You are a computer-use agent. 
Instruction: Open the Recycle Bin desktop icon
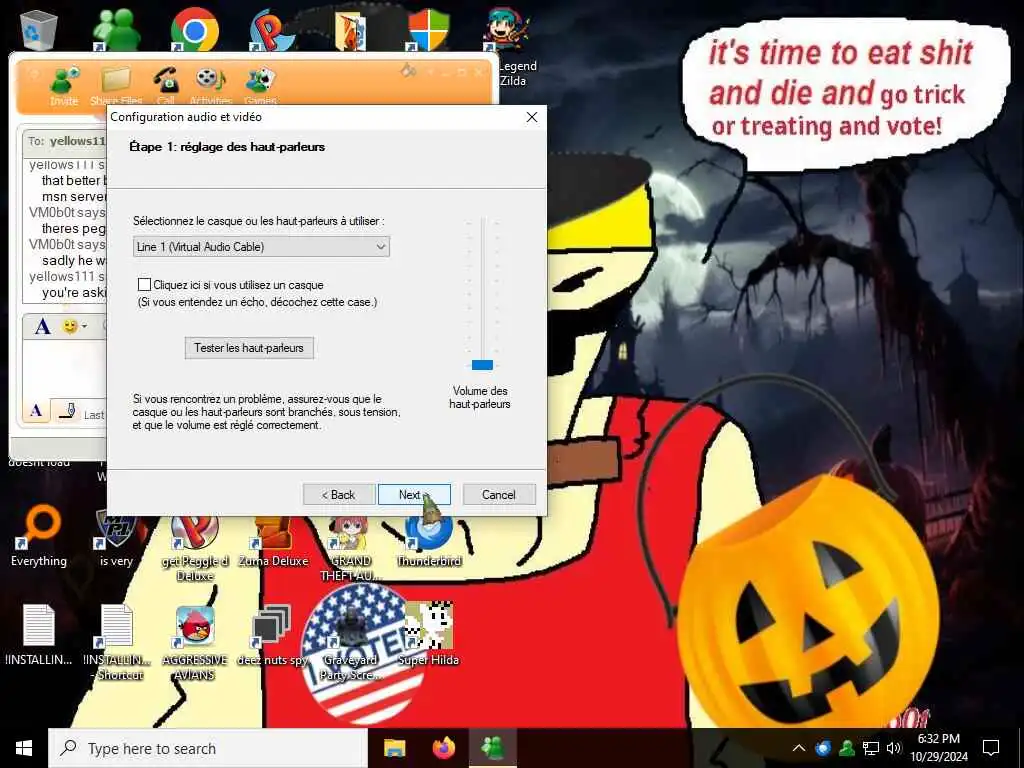coord(39,29)
